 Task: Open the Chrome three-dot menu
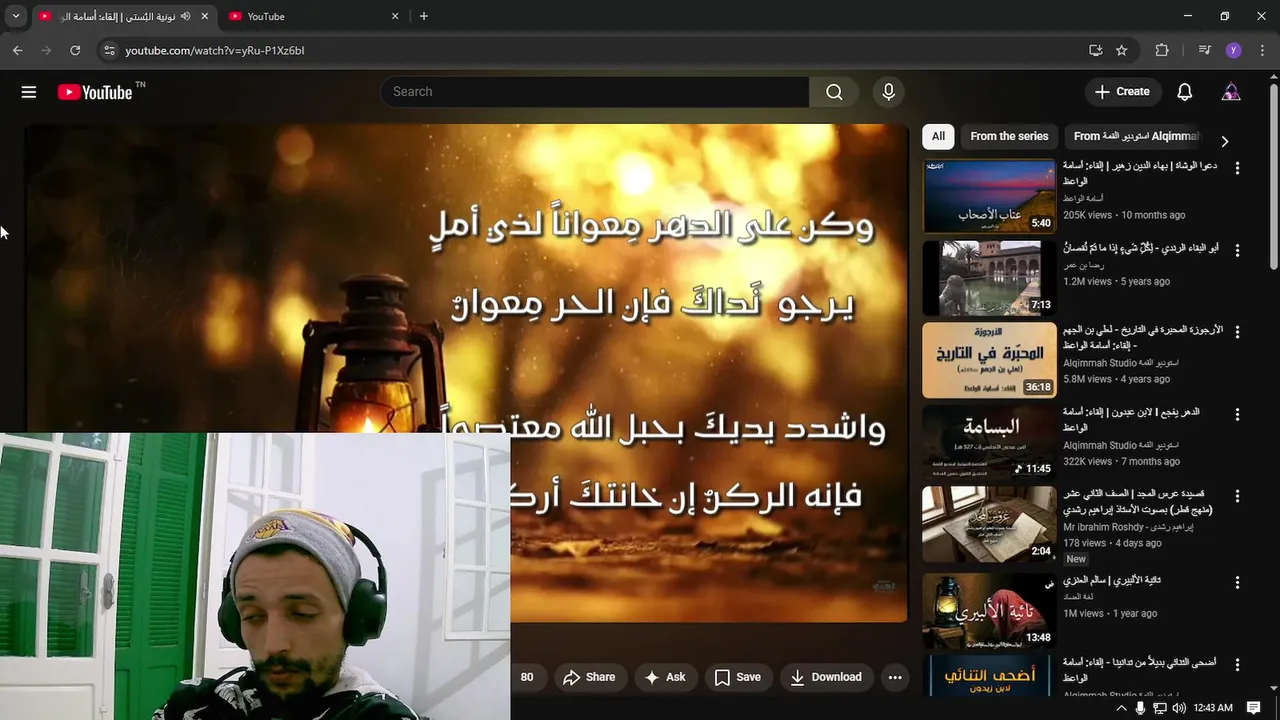coord(1262,50)
